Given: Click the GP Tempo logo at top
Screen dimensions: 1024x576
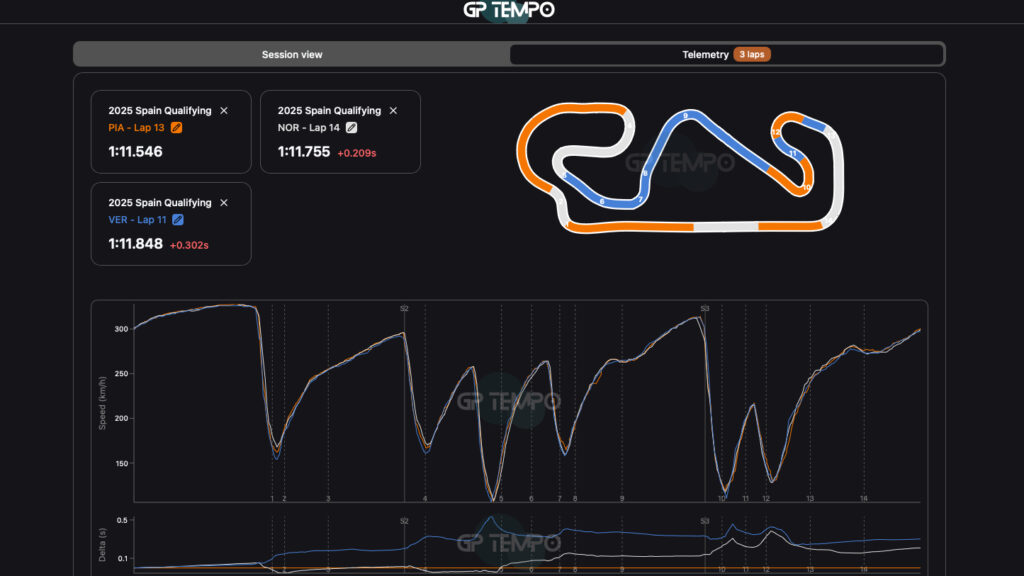Looking at the screenshot, I should (509, 10).
